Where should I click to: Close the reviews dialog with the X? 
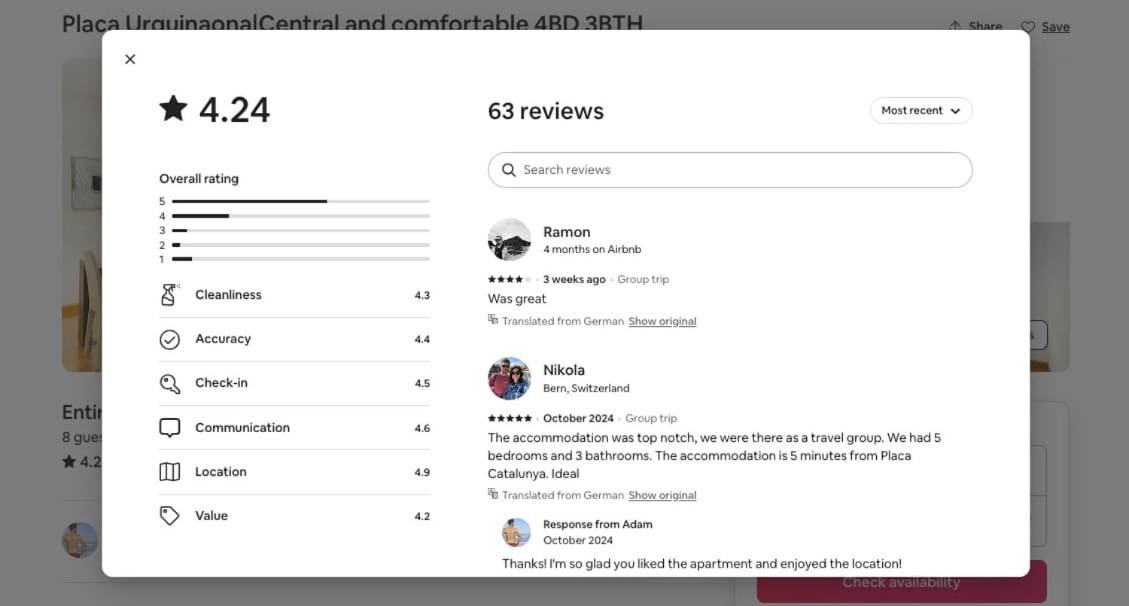(130, 59)
